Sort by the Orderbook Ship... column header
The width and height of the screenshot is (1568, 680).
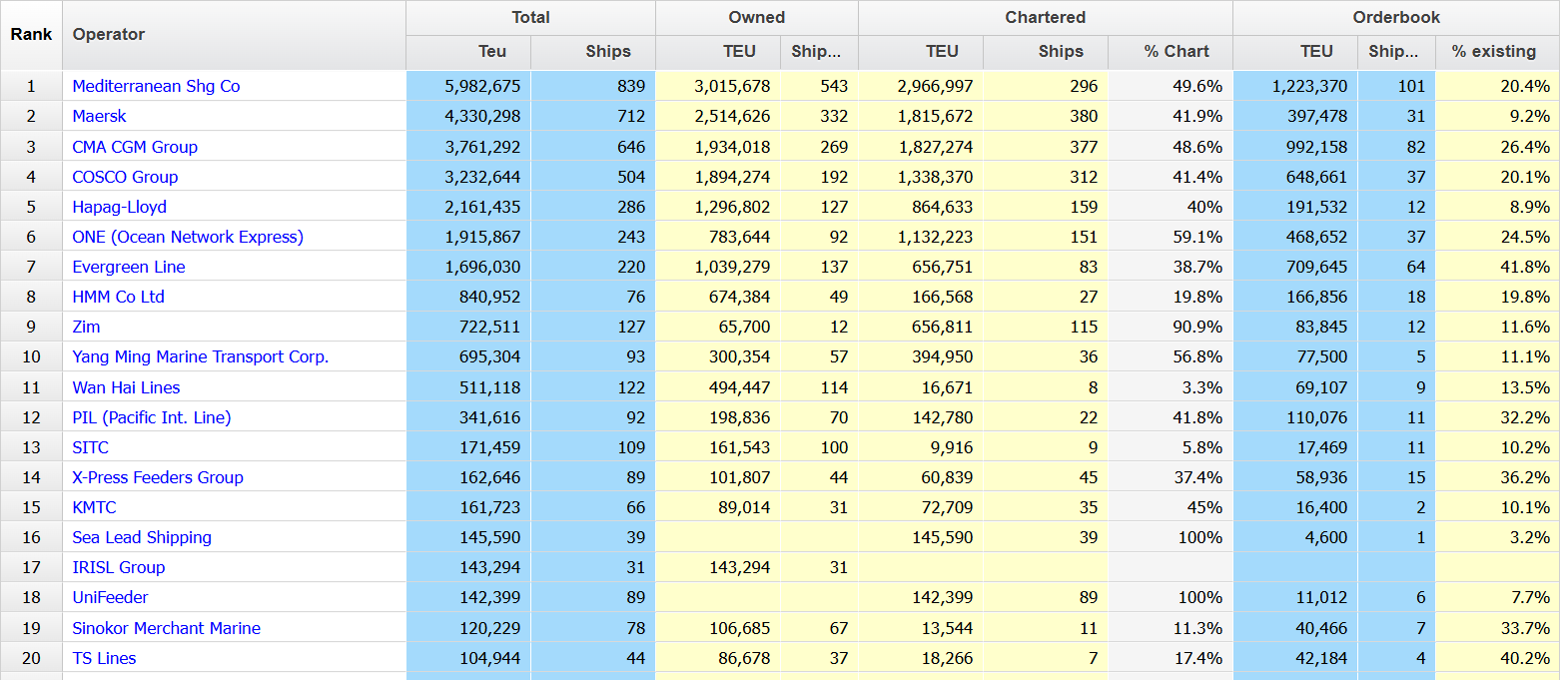[x=1396, y=52]
